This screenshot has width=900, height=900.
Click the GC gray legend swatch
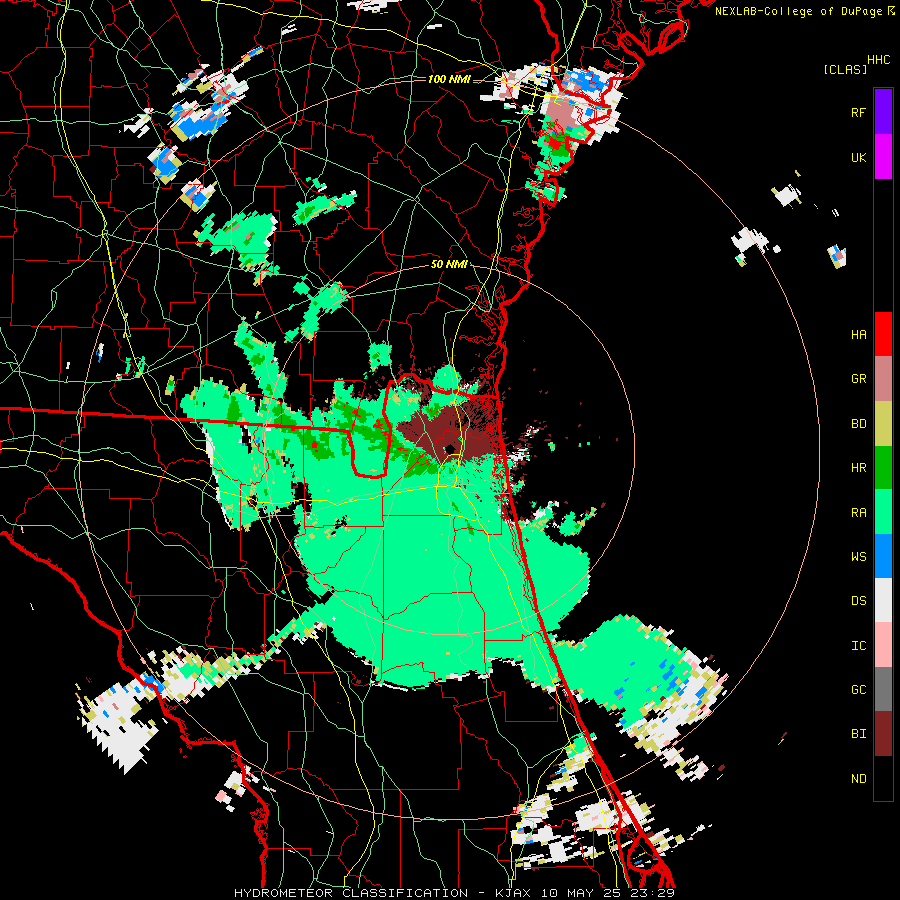[x=883, y=689]
